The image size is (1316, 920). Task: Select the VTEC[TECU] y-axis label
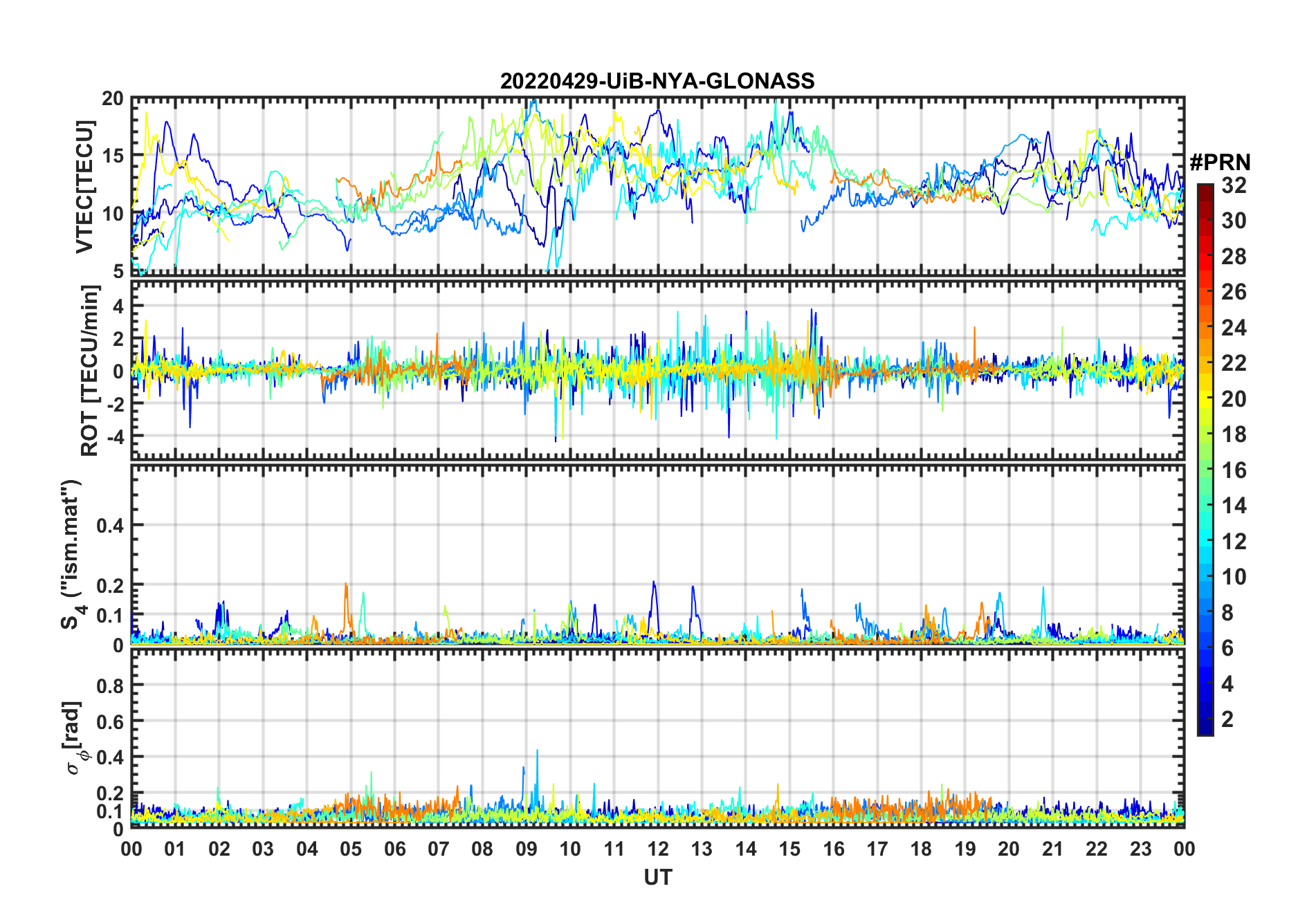coord(84,187)
